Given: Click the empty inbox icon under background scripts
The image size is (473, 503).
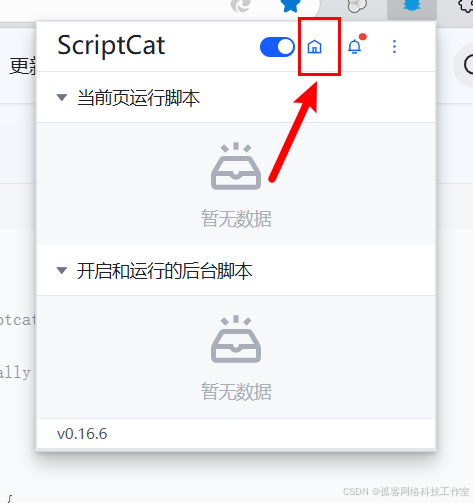Looking at the screenshot, I should coord(236,339).
